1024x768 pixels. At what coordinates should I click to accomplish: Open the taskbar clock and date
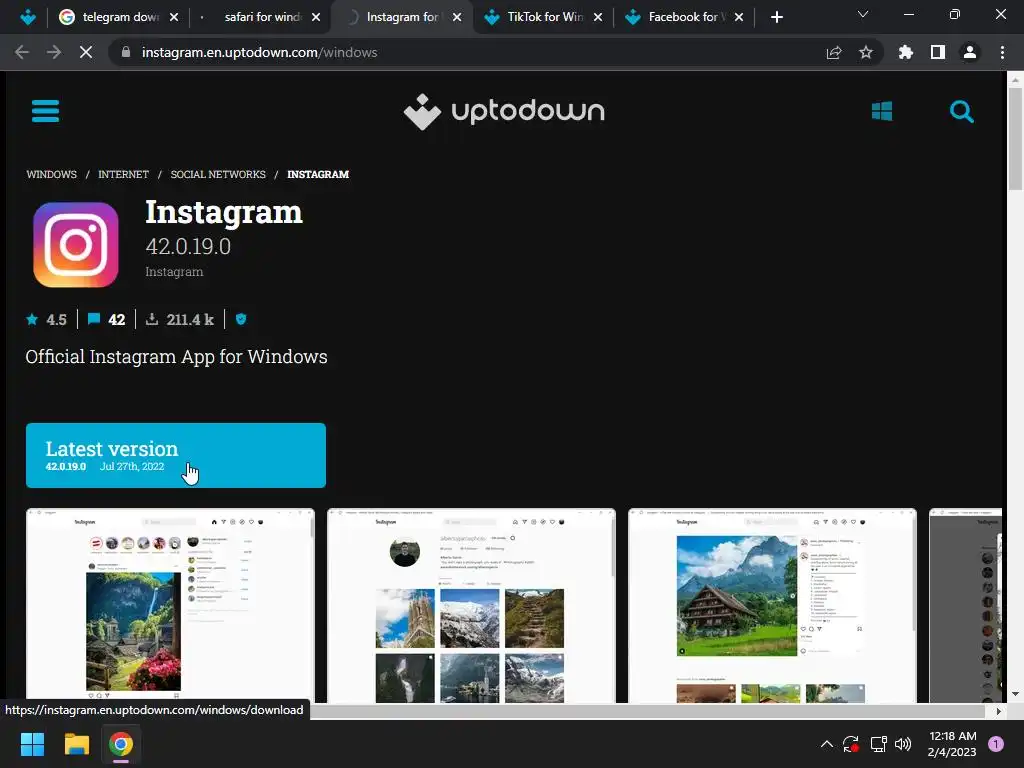[x=952, y=744]
